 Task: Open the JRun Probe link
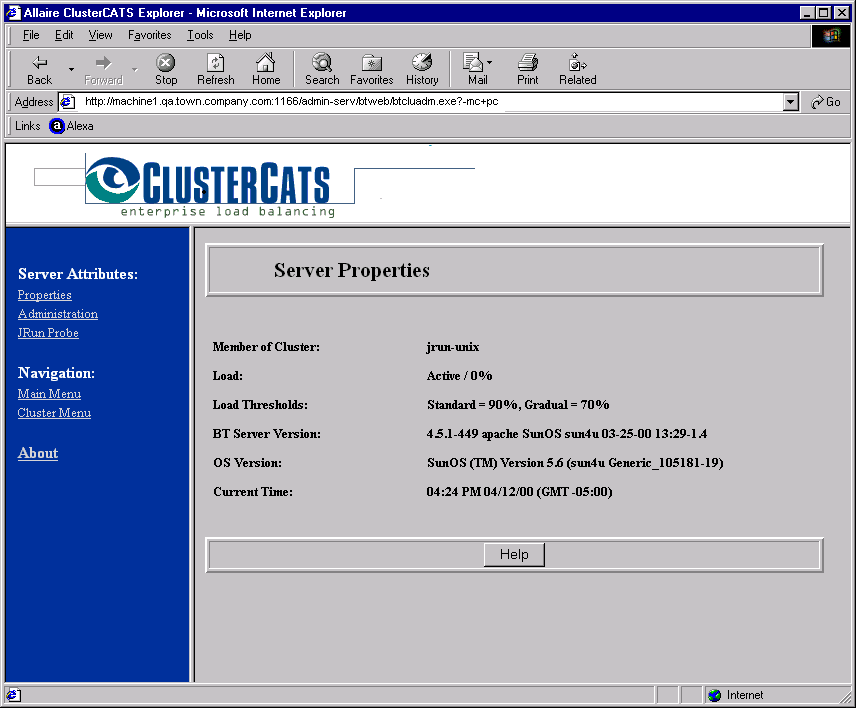[48, 333]
